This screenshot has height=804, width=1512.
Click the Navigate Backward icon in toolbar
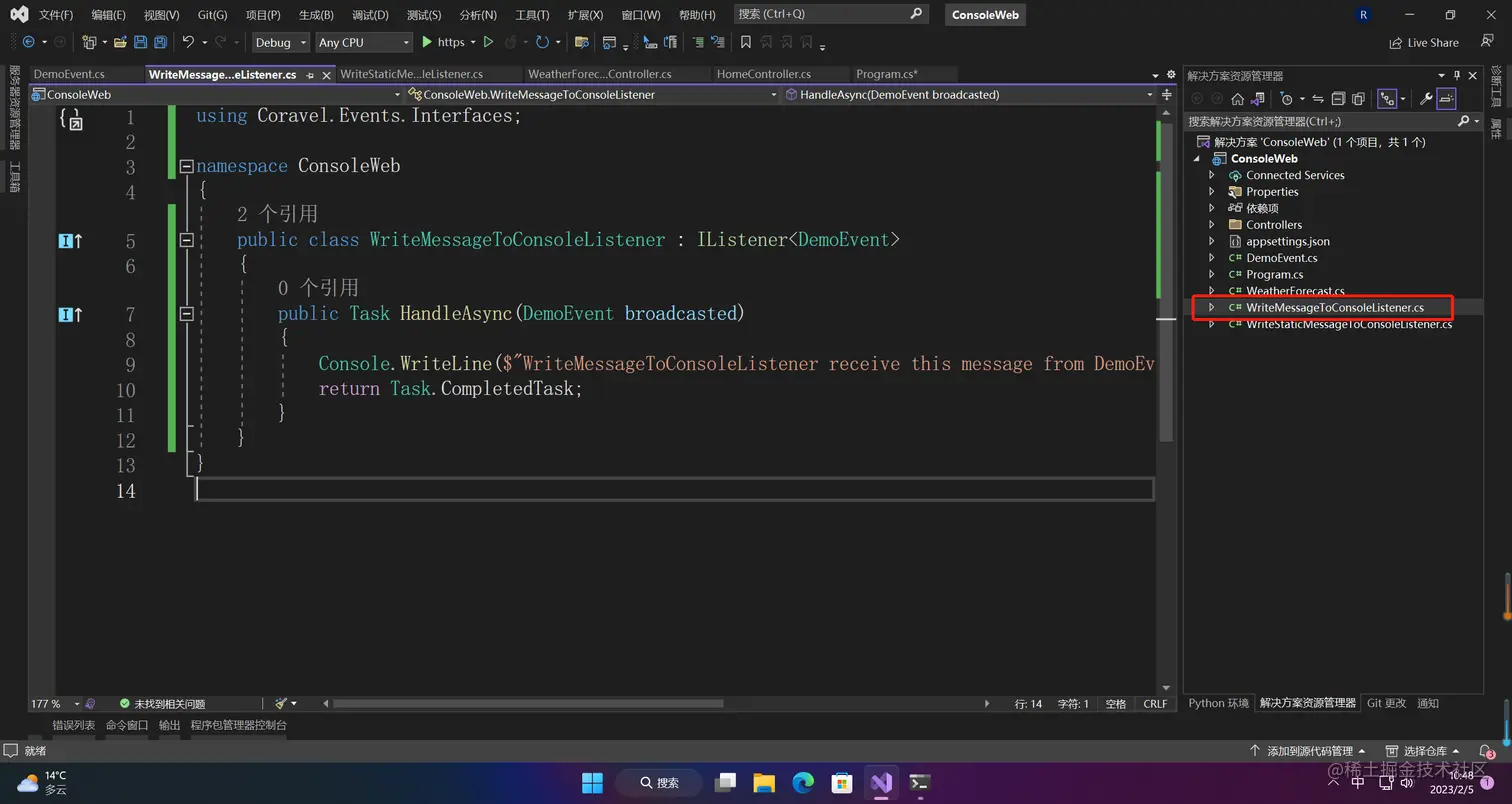[x=28, y=42]
